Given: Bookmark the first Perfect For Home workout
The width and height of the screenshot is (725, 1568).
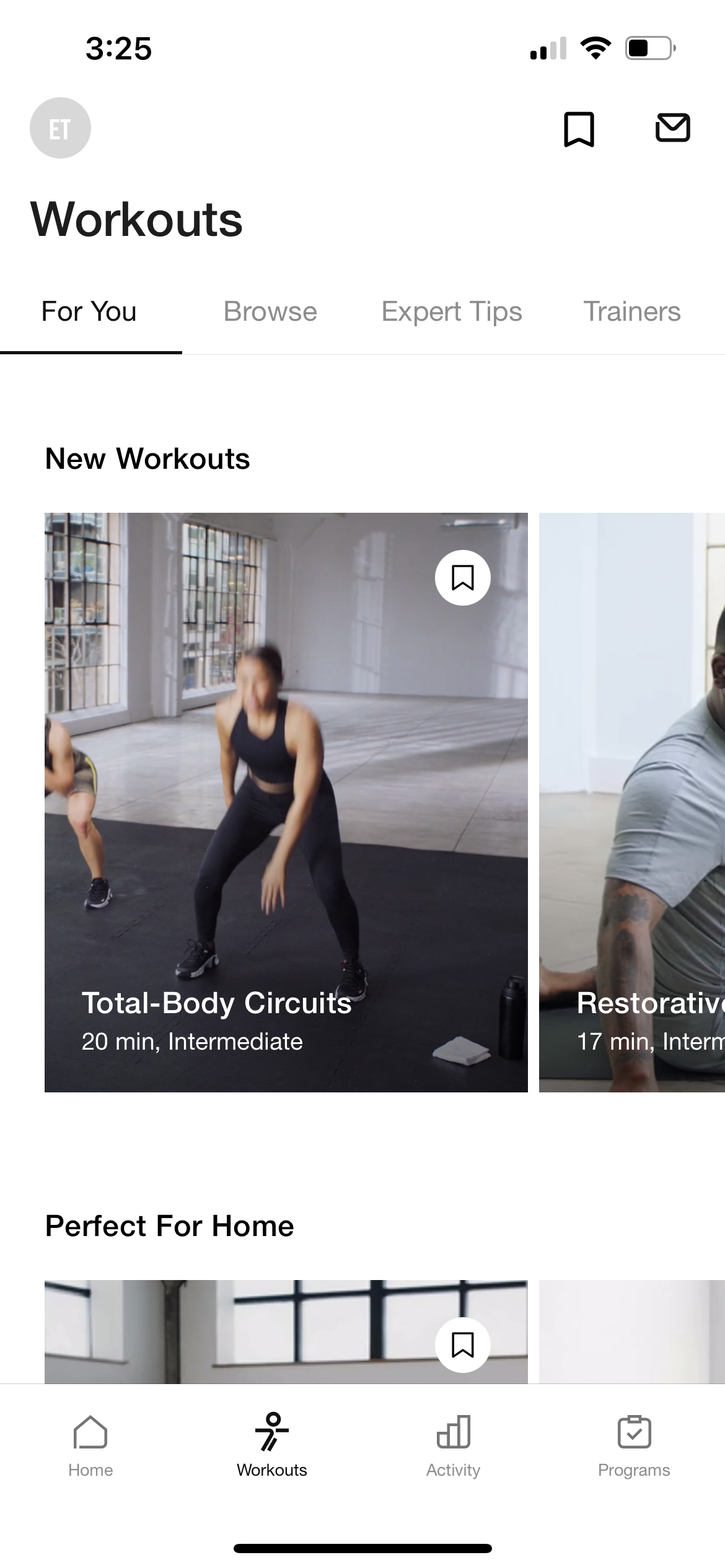Looking at the screenshot, I should coord(463,1345).
